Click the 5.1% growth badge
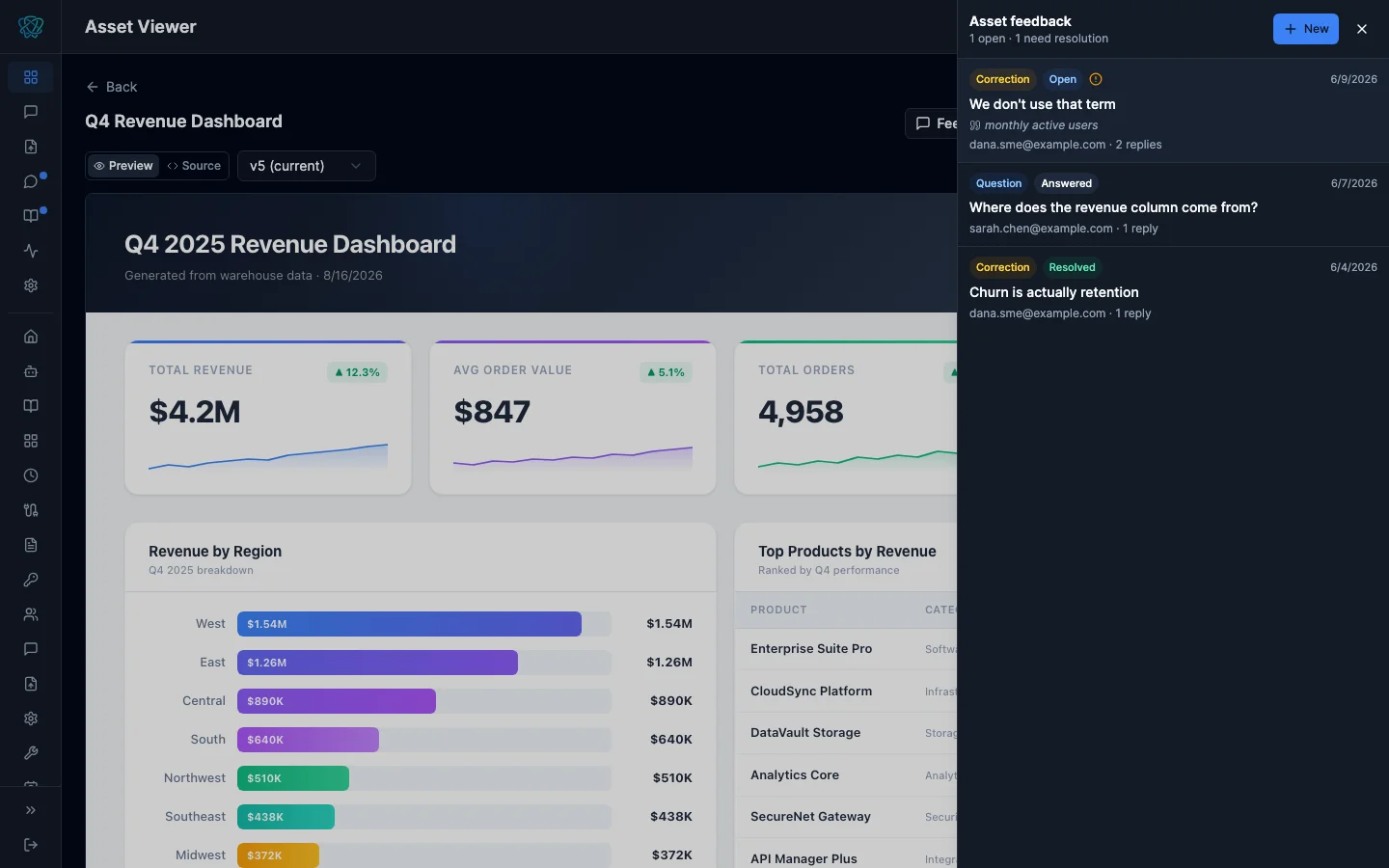Screen dimensions: 1389x868 click(666, 372)
